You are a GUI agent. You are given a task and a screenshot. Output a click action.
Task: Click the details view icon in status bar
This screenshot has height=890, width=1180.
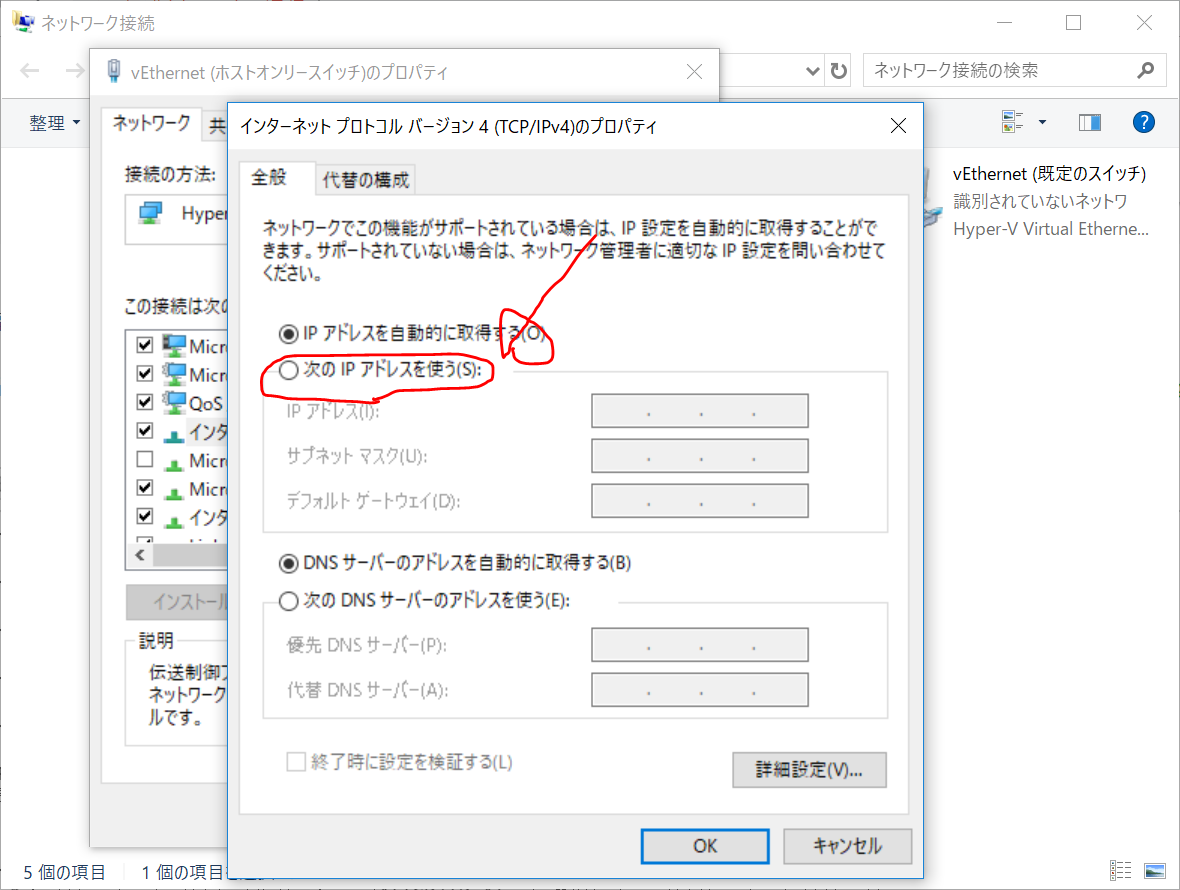1121,870
